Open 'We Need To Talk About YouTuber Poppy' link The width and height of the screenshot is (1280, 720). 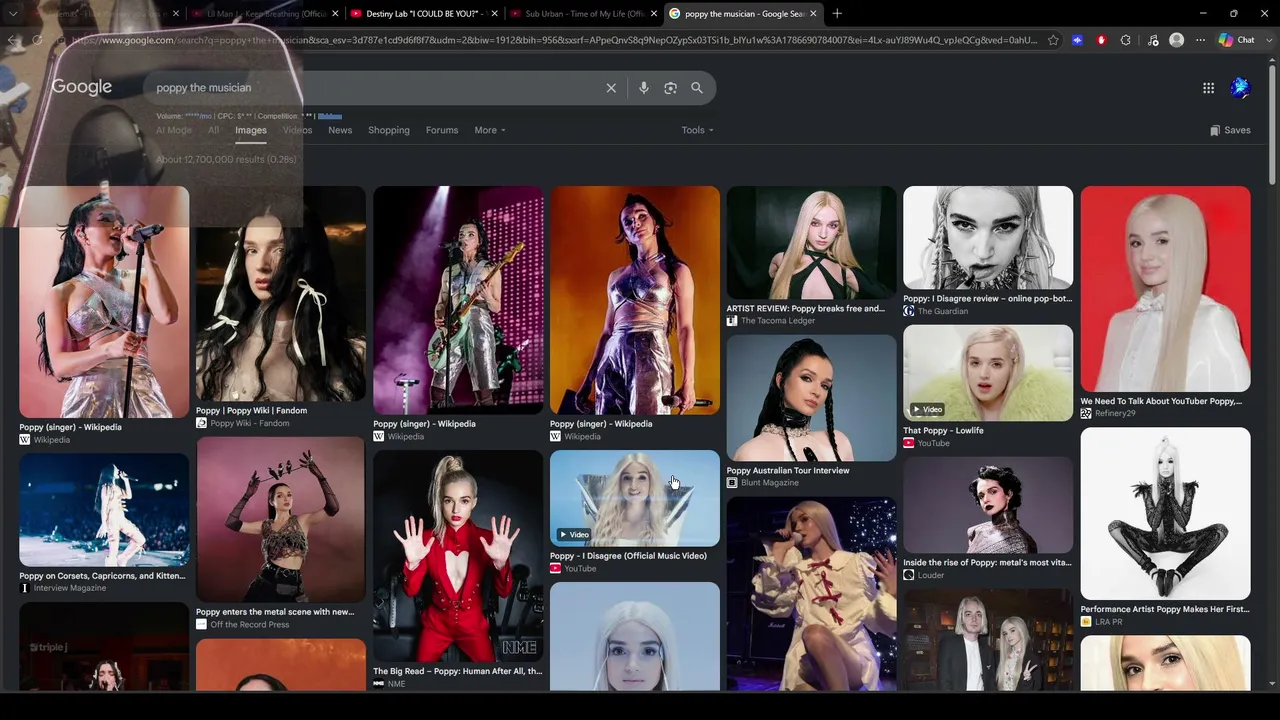[1161, 401]
